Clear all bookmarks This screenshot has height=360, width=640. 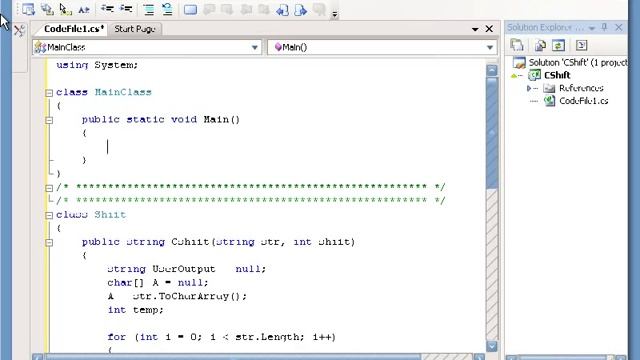pos(319,9)
